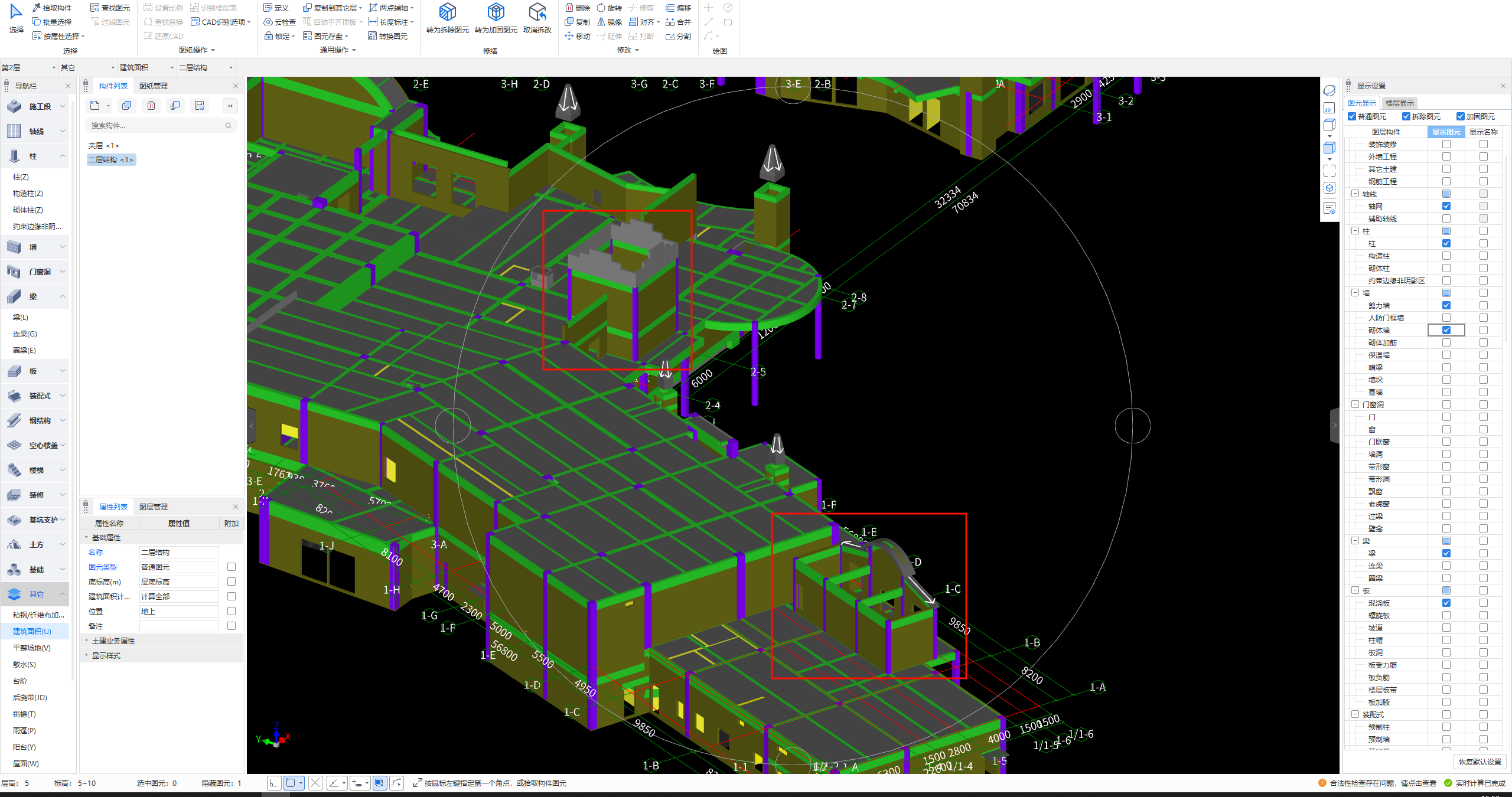Select 屋面(W) in navigation list

tap(25, 763)
